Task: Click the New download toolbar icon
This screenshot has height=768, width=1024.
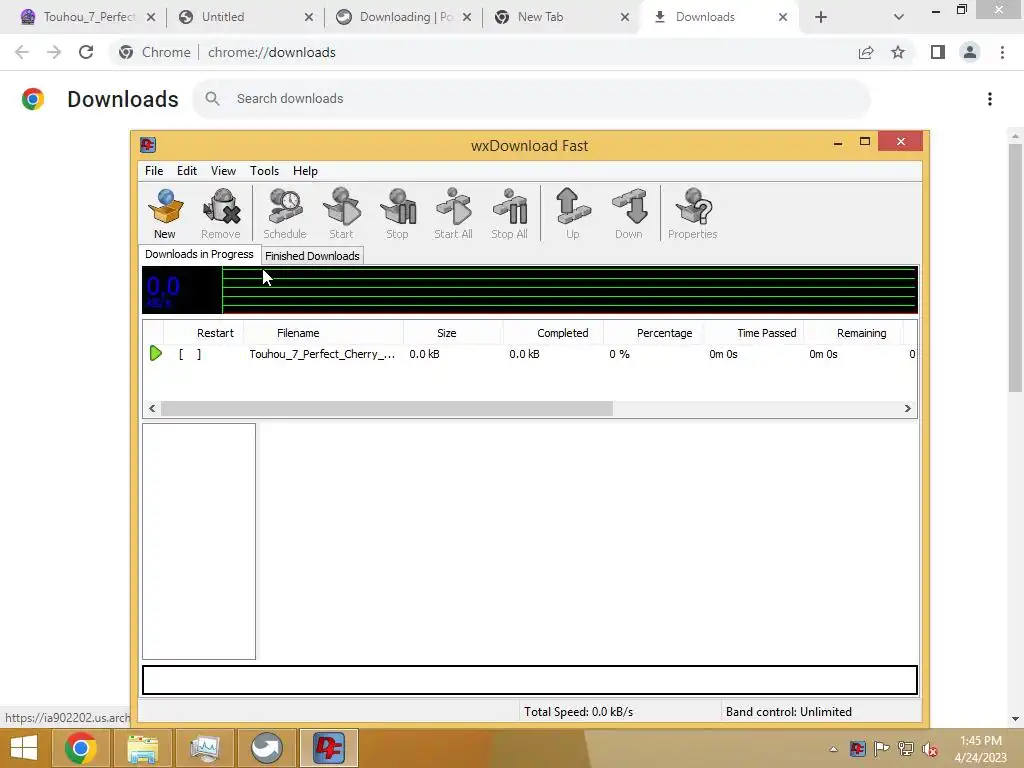Action: pyautogui.click(x=165, y=213)
